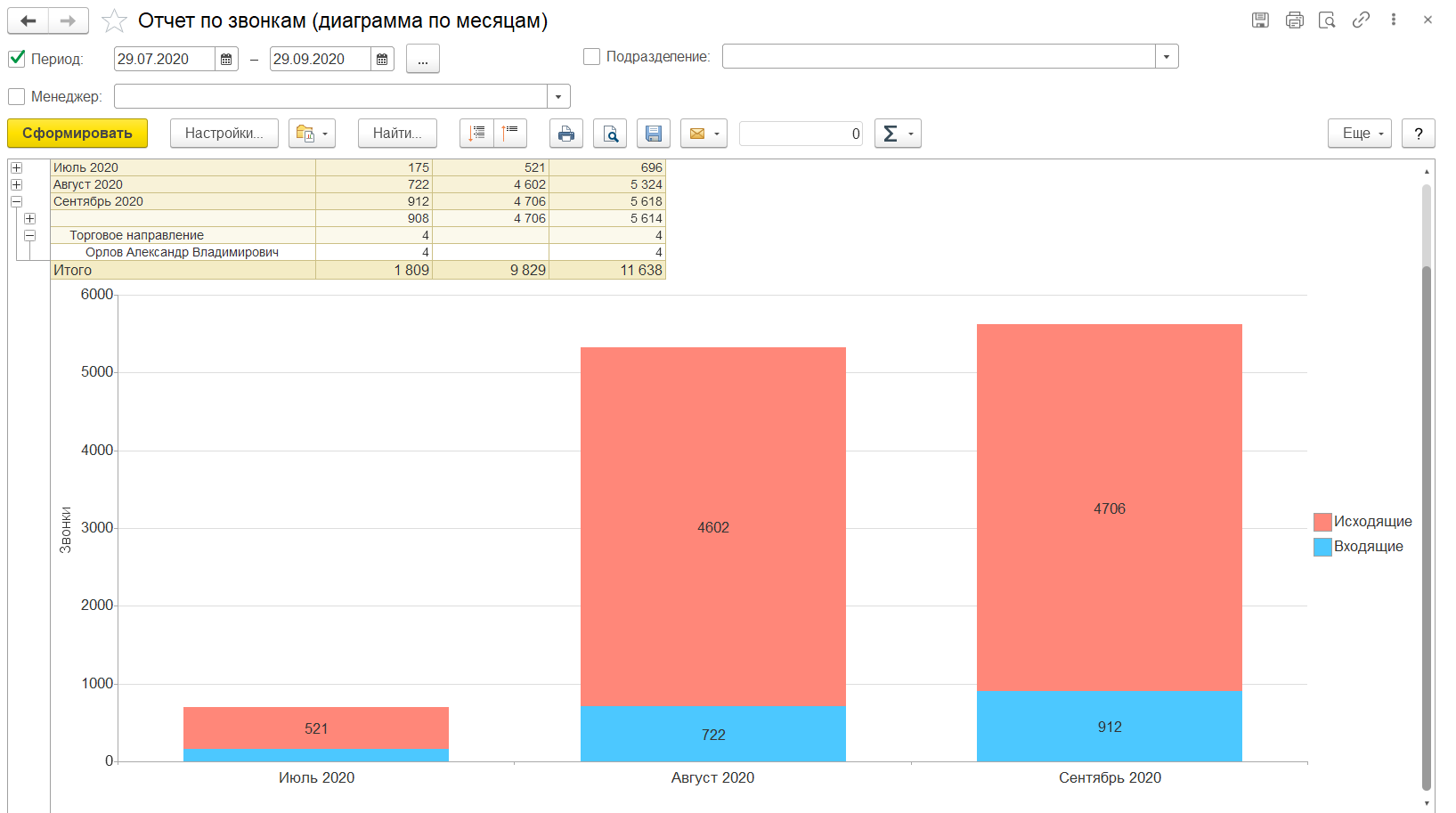Click the 696 cell in Июль row

point(607,167)
